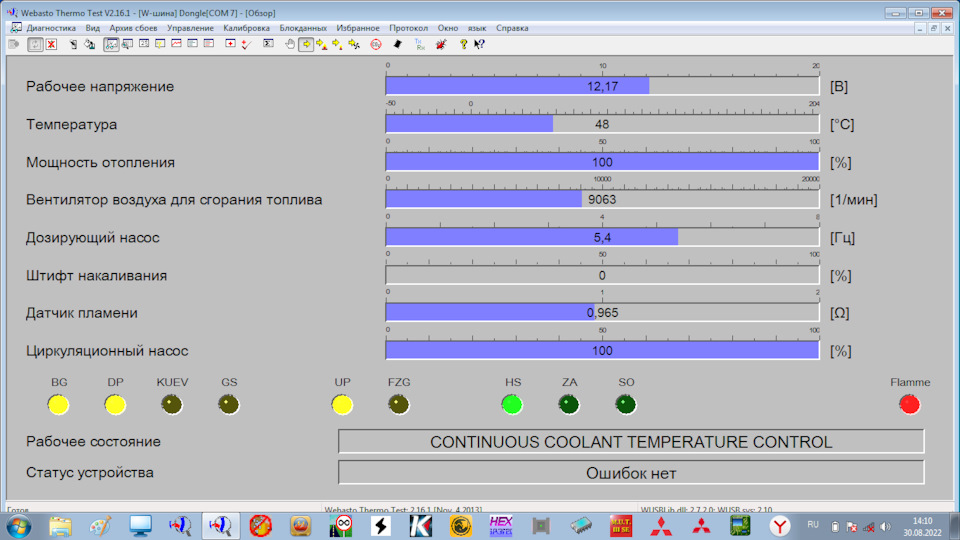960x540 pixels.
Task: Open the Архив сбоев menu
Action: click(x=133, y=28)
